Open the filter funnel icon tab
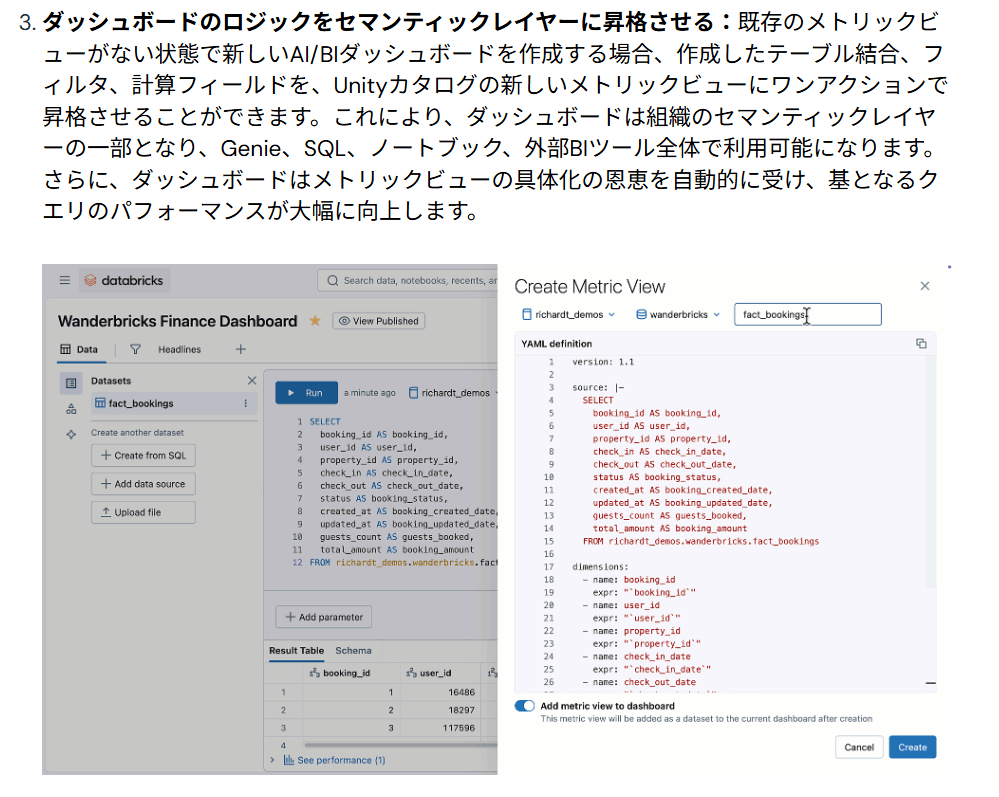 coord(135,349)
